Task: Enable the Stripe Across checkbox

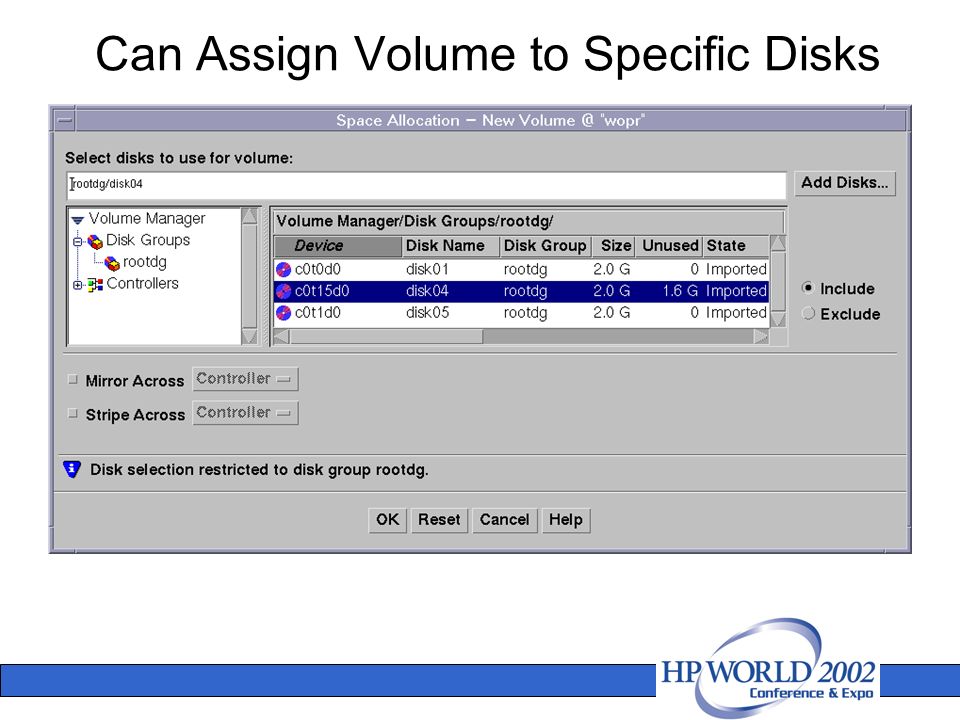Action: [x=73, y=413]
